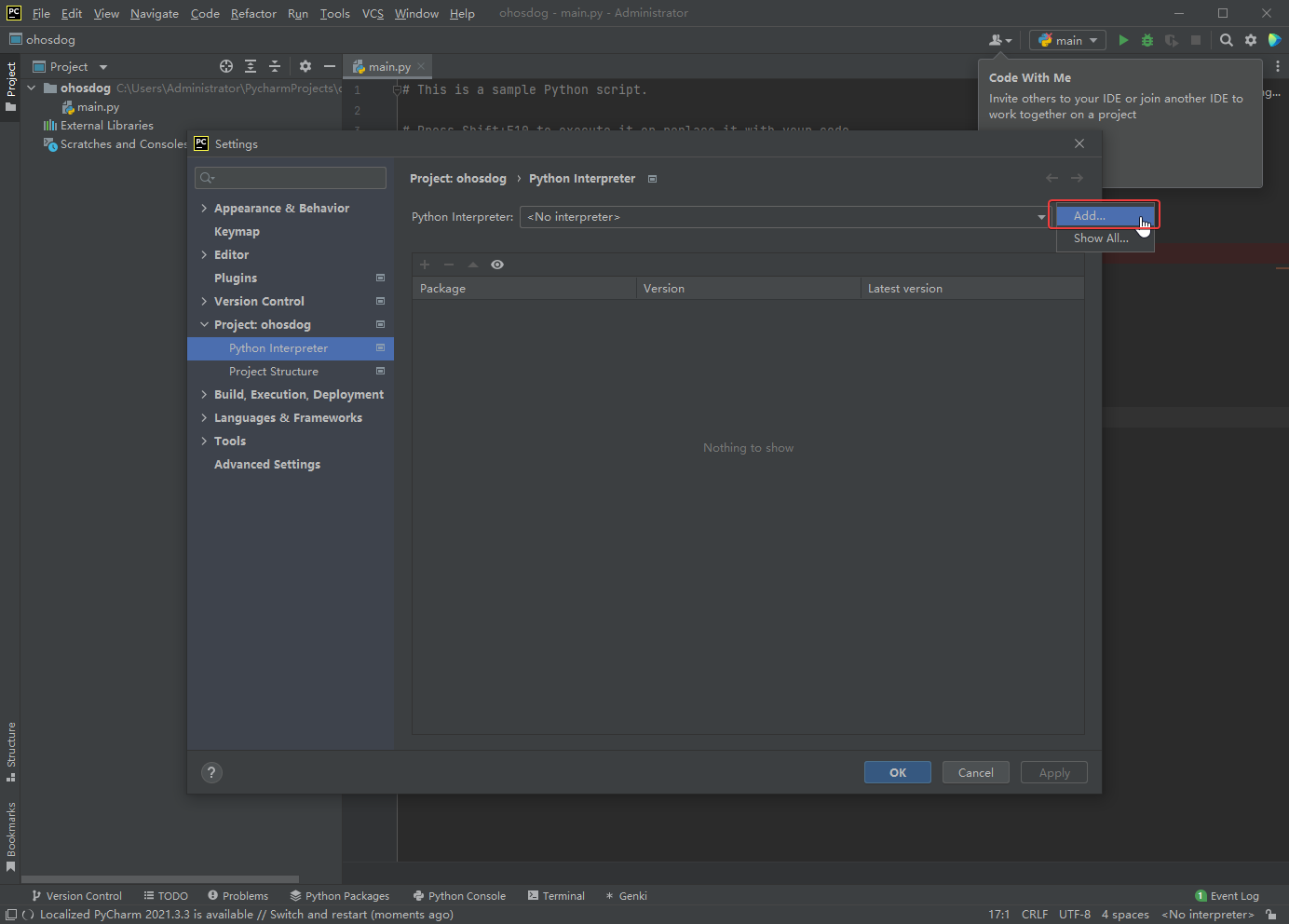Click the Code With Me user icon
This screenshot has height=924, width=1289.
(1000, 40)
